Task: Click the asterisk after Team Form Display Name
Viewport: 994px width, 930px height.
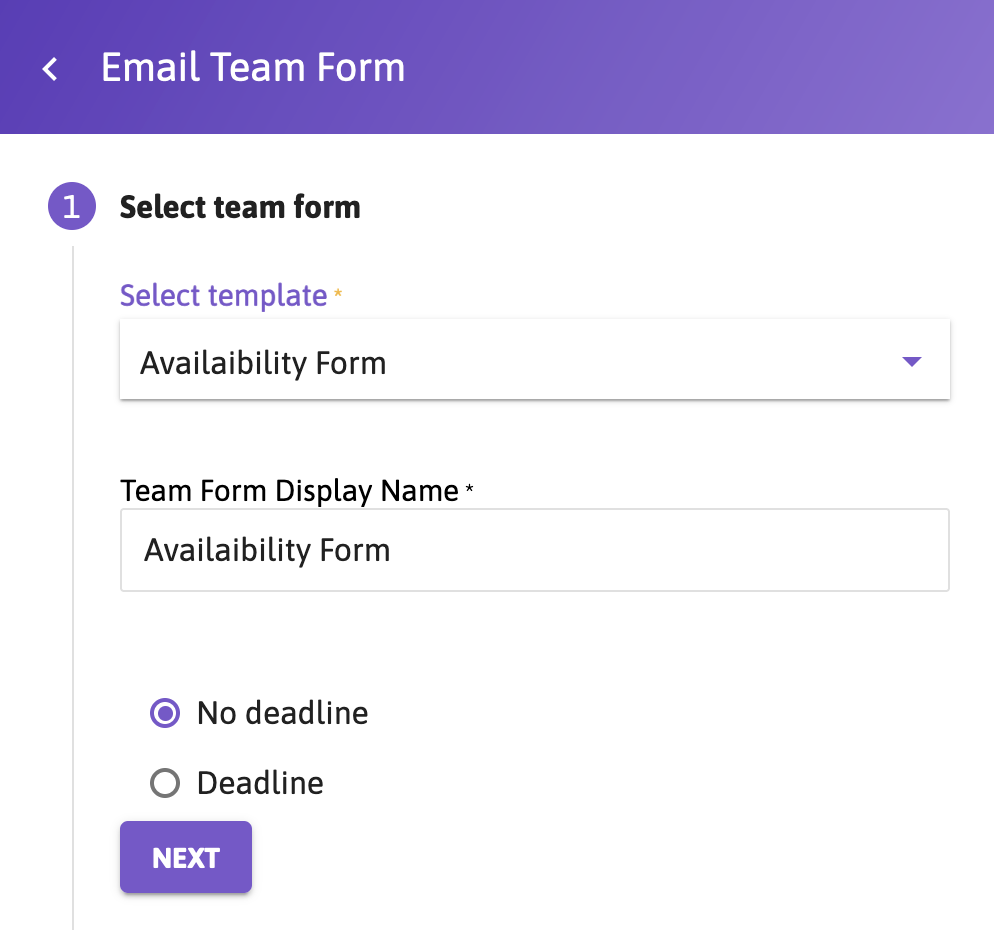Action: click(469, 489)
